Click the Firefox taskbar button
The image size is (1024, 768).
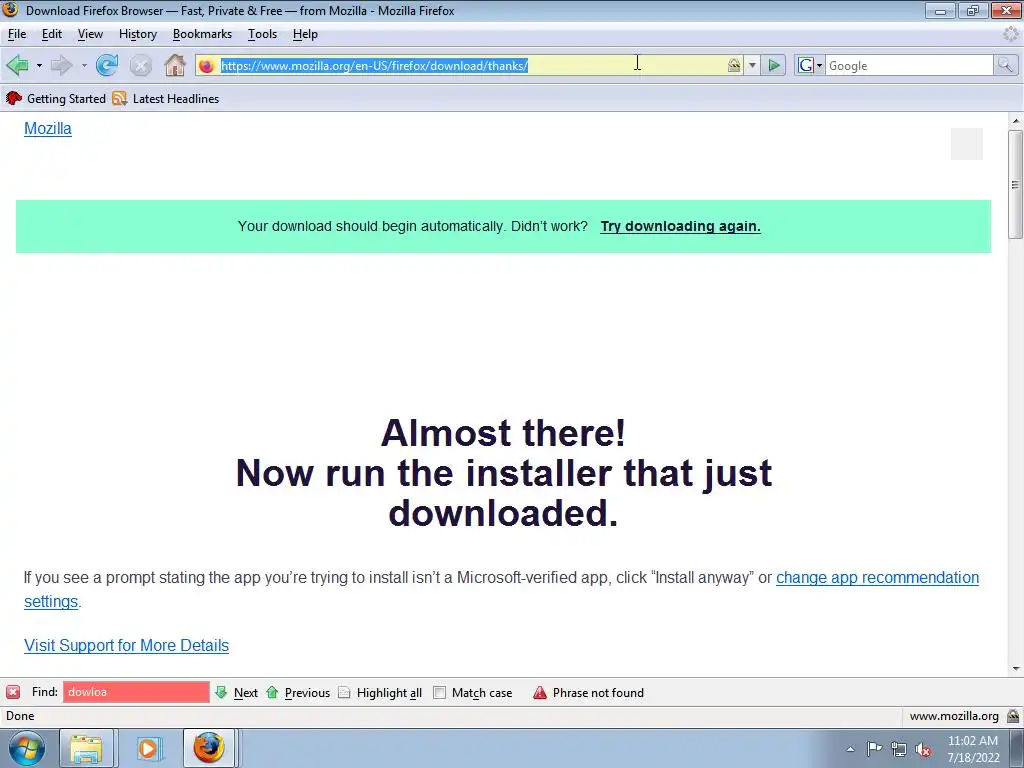(208, 748)
